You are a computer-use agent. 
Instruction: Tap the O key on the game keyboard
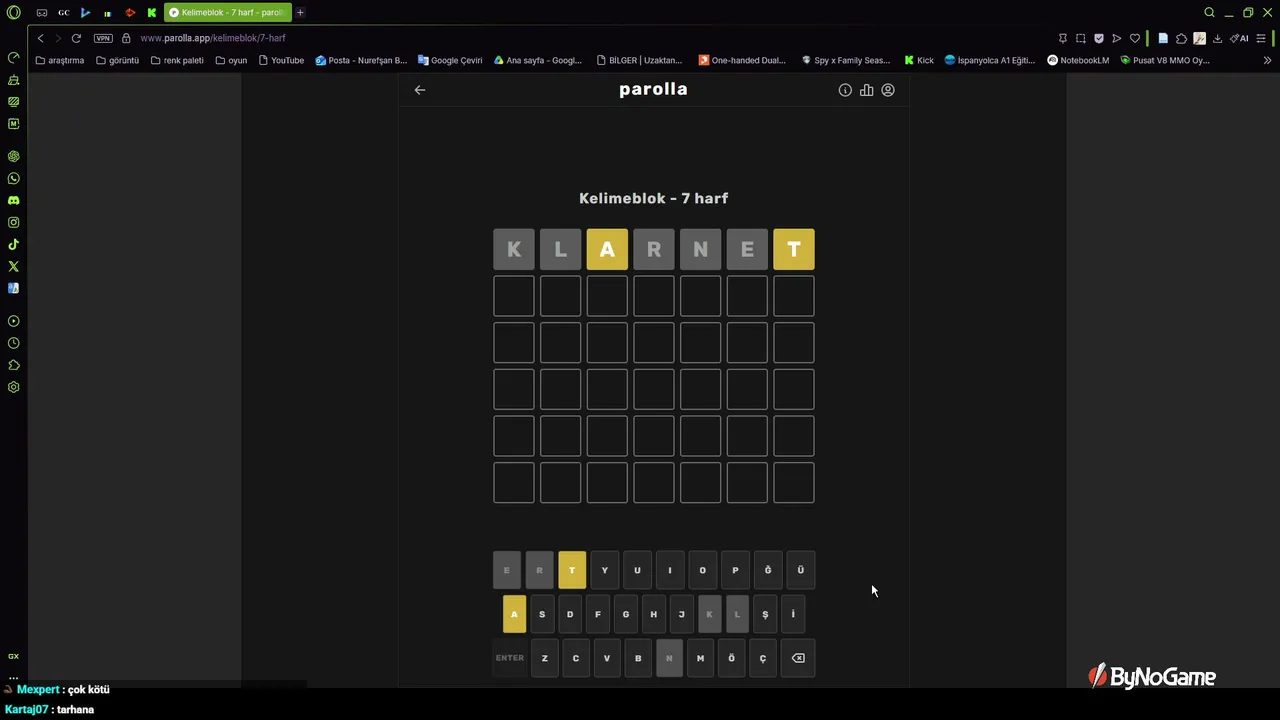(702, 570)
